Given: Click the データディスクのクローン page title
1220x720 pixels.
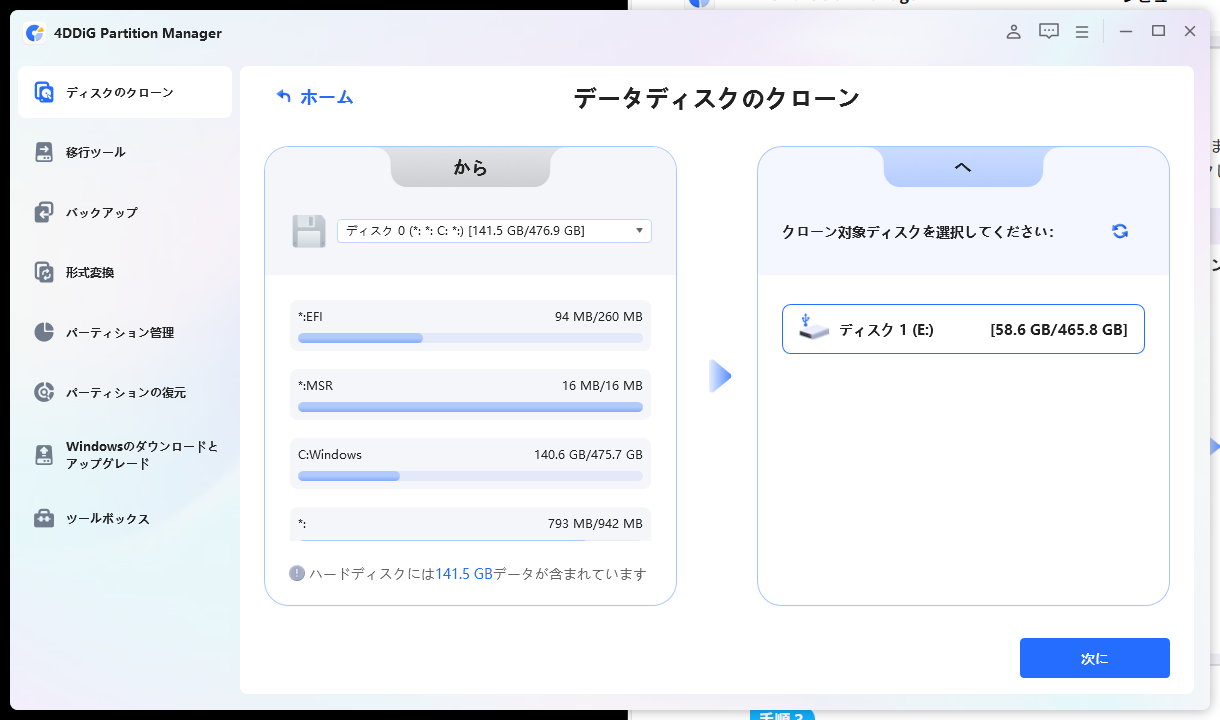Looking at the screenshot, I should (716, 98).
